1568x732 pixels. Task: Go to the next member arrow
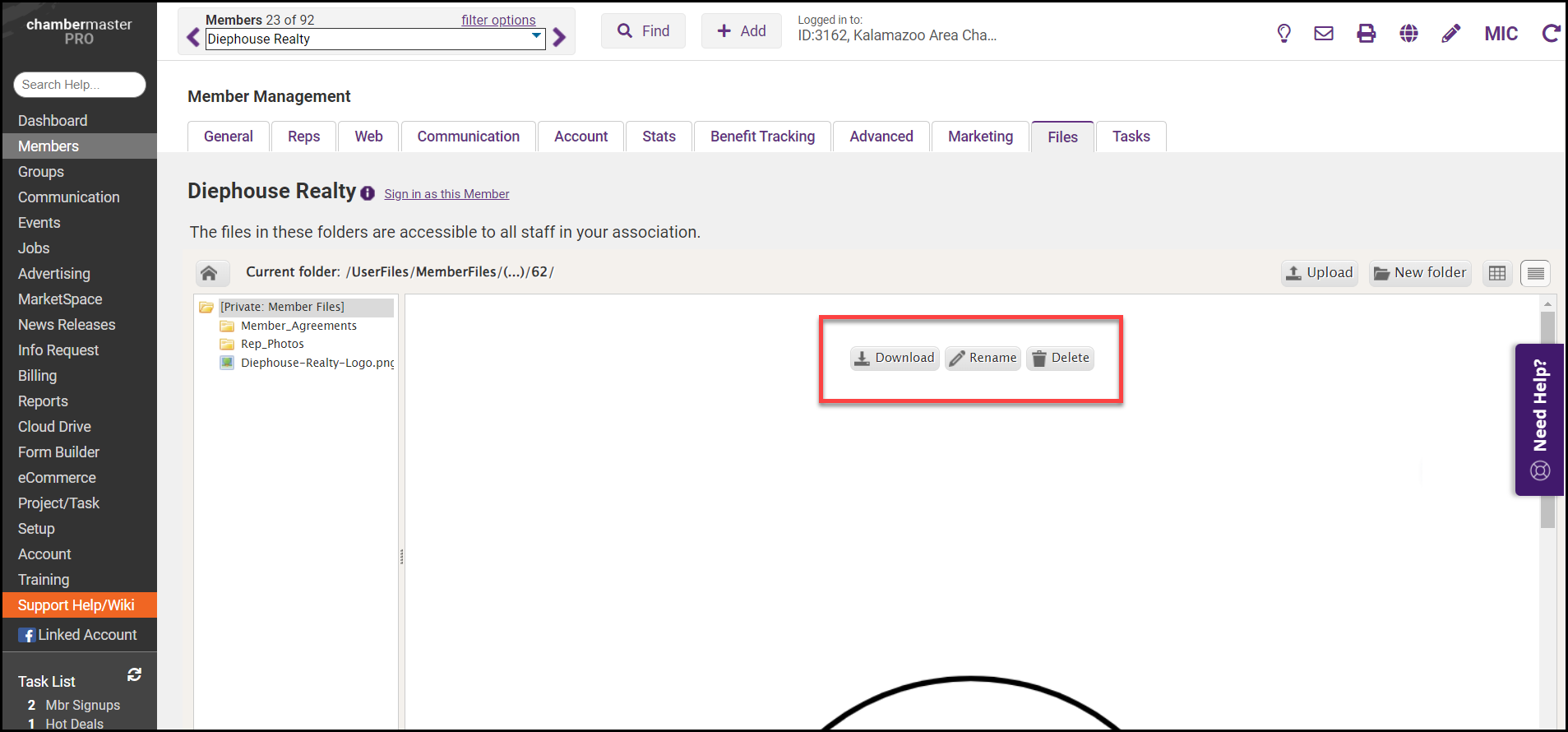click(559, 38)
